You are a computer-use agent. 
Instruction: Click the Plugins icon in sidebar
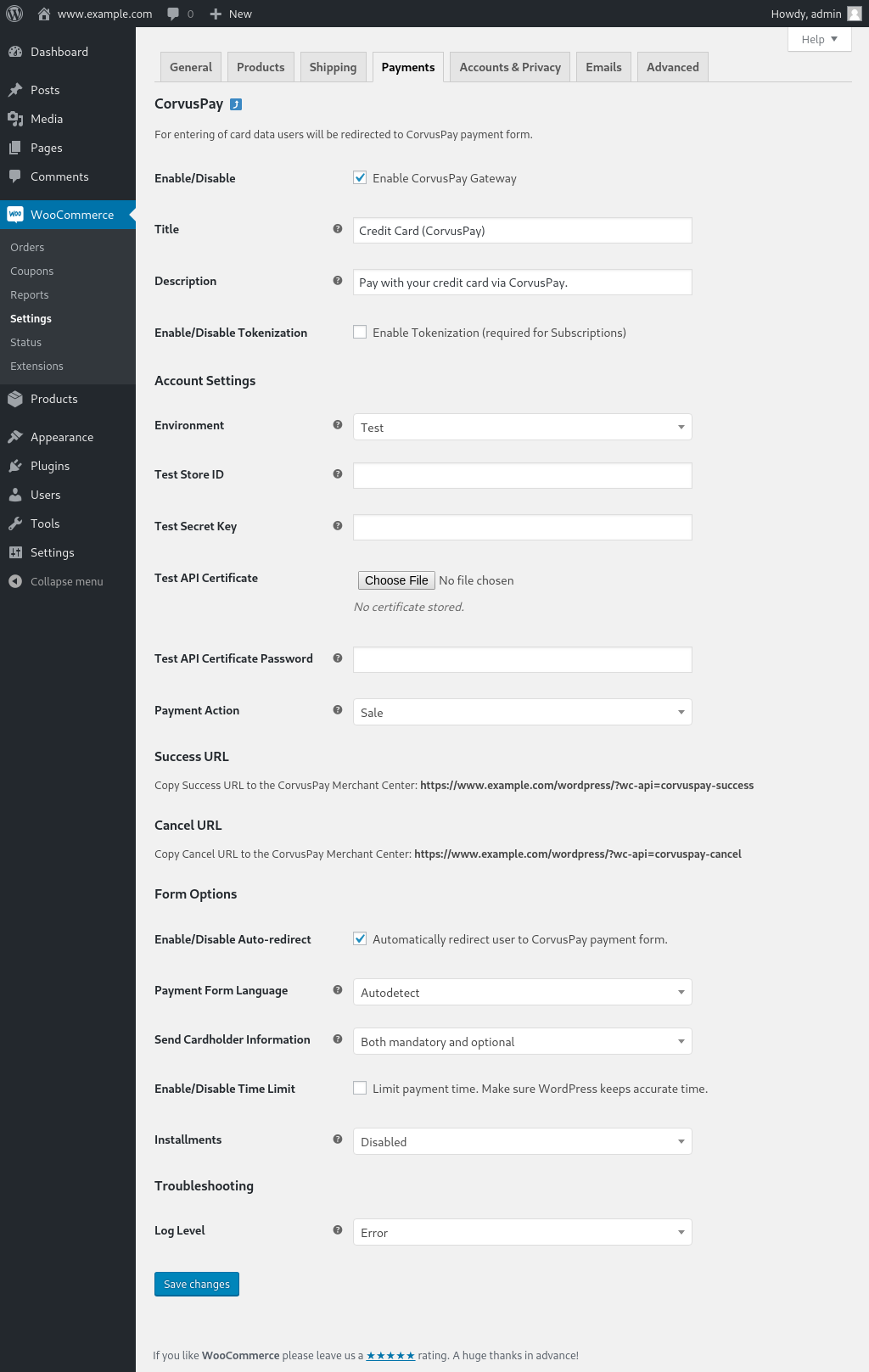pyautogui.click(x=15, y=466)
